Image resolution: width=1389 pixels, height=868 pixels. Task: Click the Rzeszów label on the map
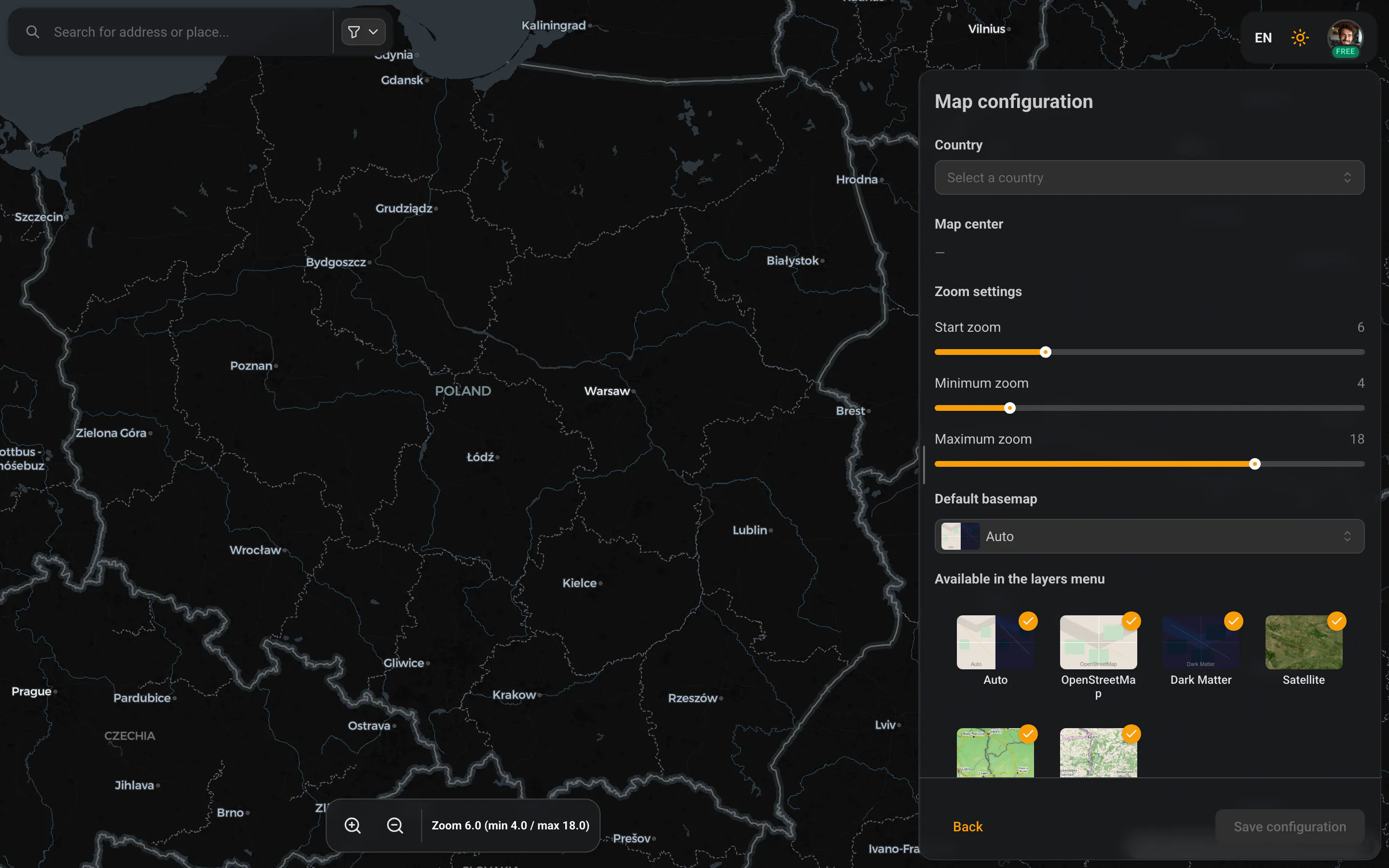pyautogui.click(x=692, y=698)
